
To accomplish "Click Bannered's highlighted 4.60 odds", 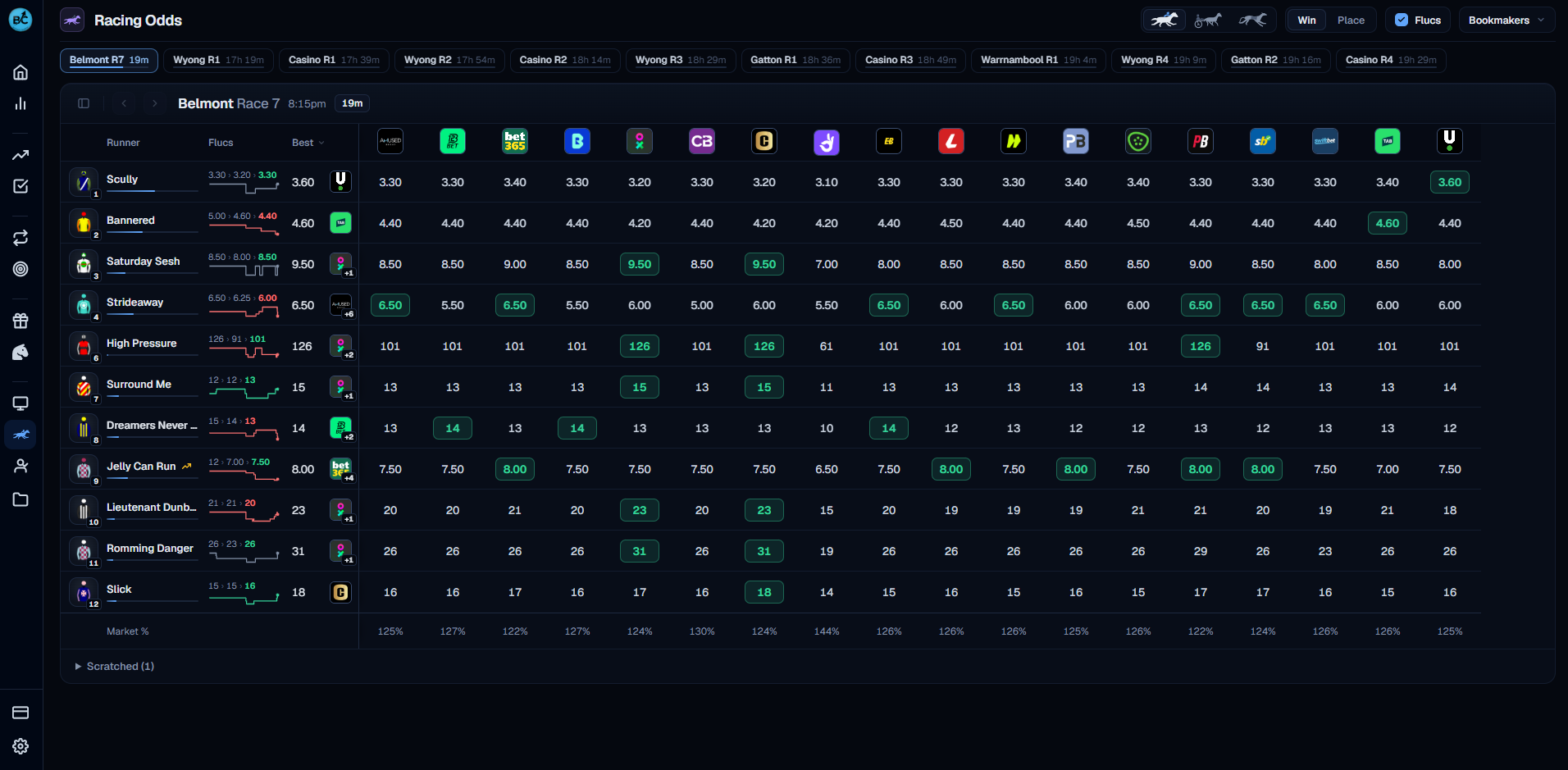I will 1388,223.
